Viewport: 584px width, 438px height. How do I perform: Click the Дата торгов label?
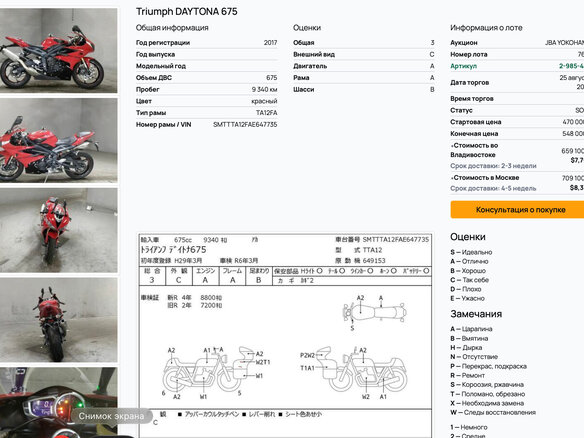click(469, 82)
